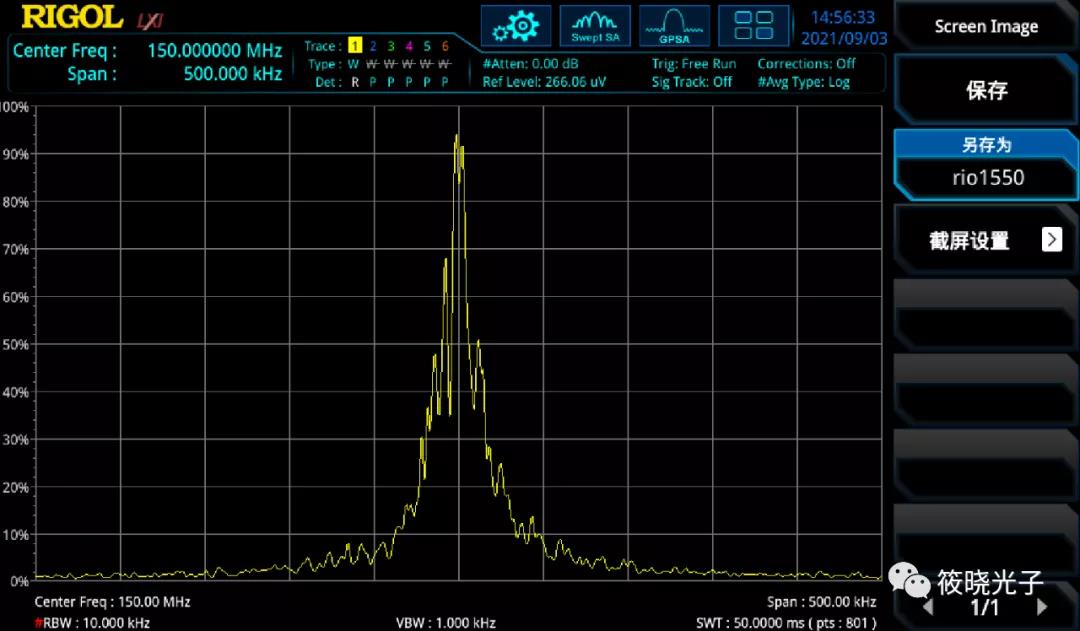Click the LXI indicator icon
Screen dimensions: 1080x631
[149, 19]
